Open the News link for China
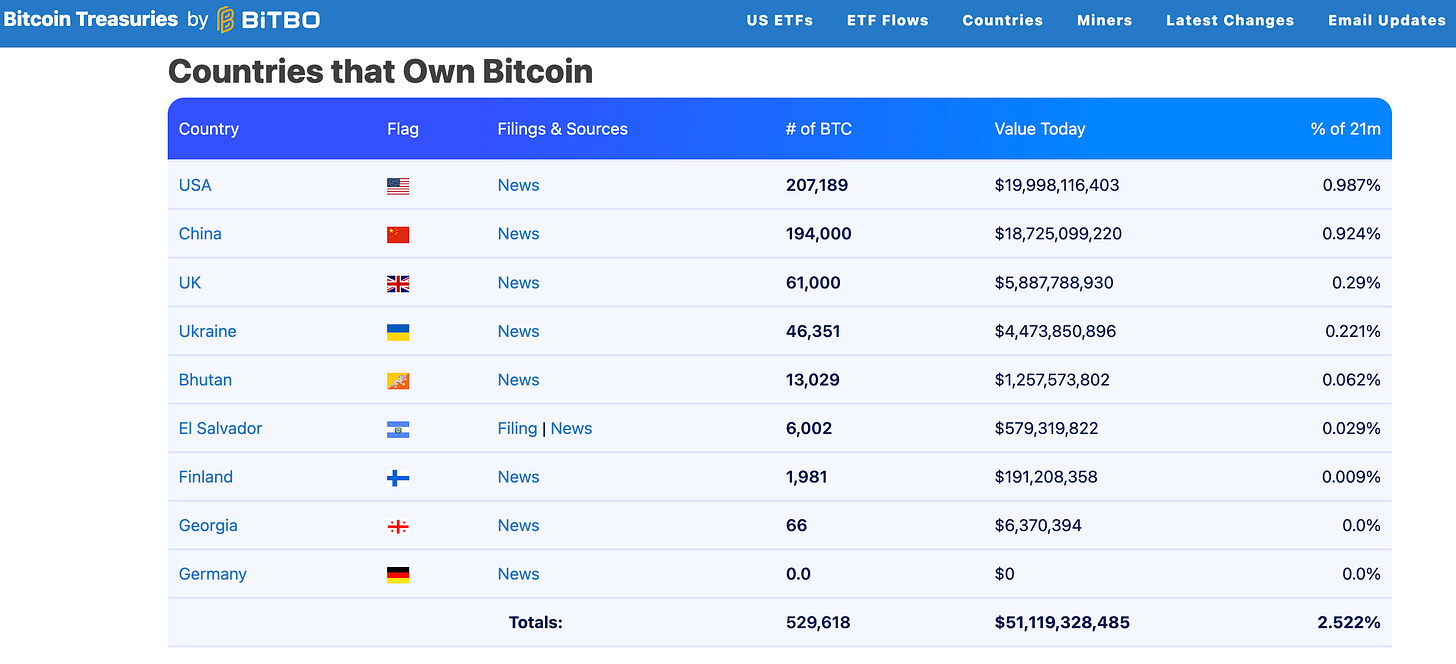This screenshot has width=1456, height=664. (518, 233)
